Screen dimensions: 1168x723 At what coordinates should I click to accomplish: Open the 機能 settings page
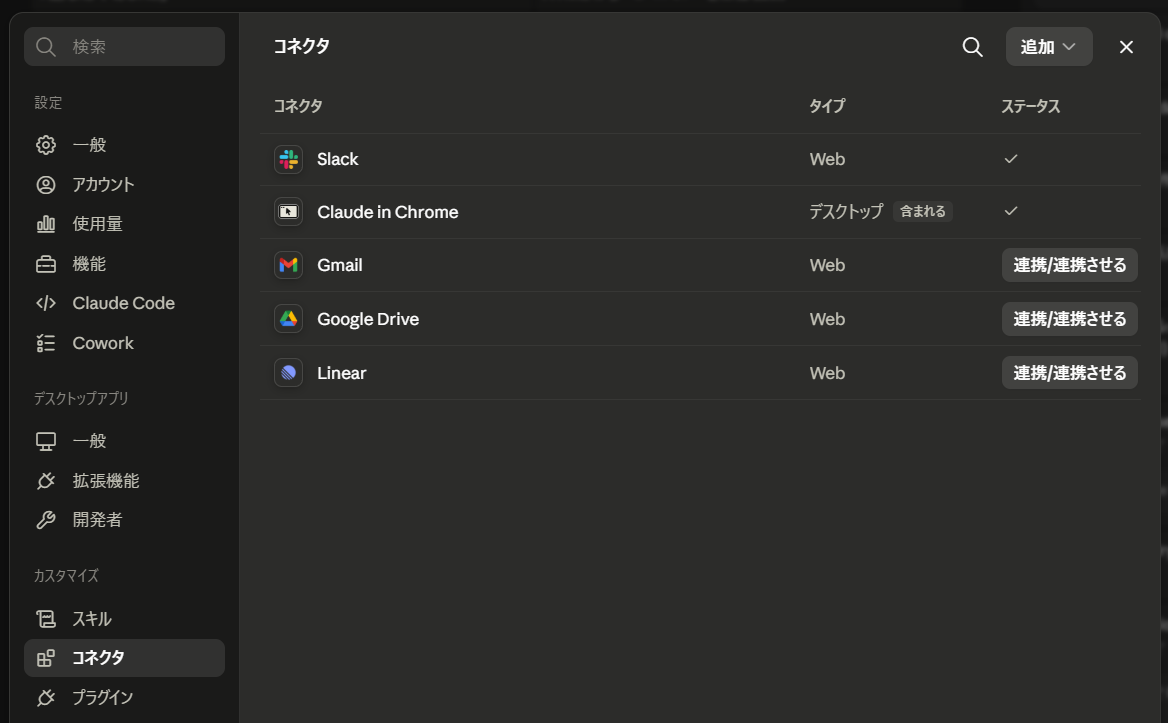click(x=124, y=264)
